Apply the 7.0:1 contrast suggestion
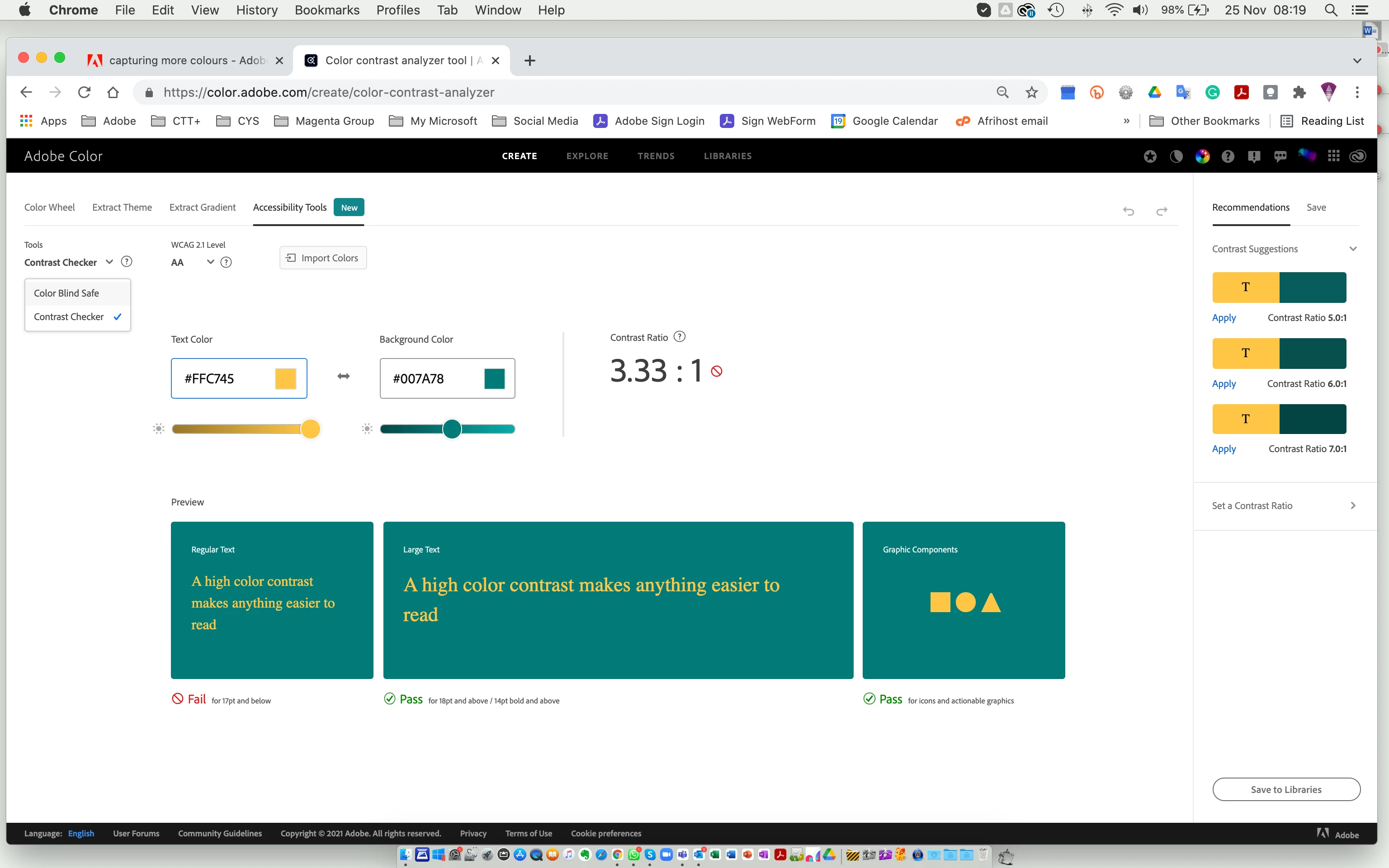This screenshot has width=1389, height=868. click(x=1224, y=449)
